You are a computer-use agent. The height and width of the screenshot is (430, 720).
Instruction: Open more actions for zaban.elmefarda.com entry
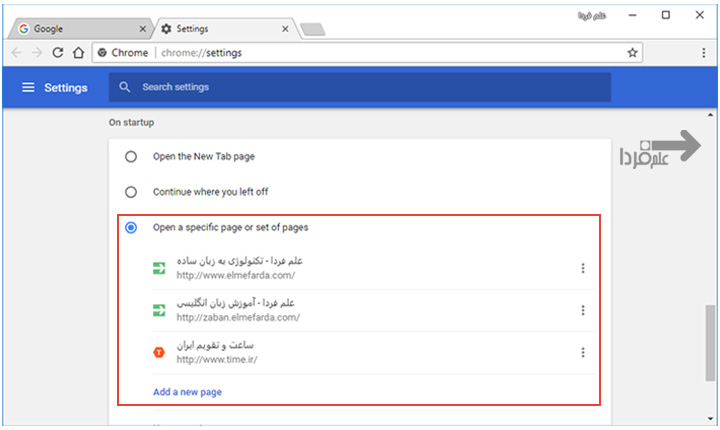coord(582,310)
